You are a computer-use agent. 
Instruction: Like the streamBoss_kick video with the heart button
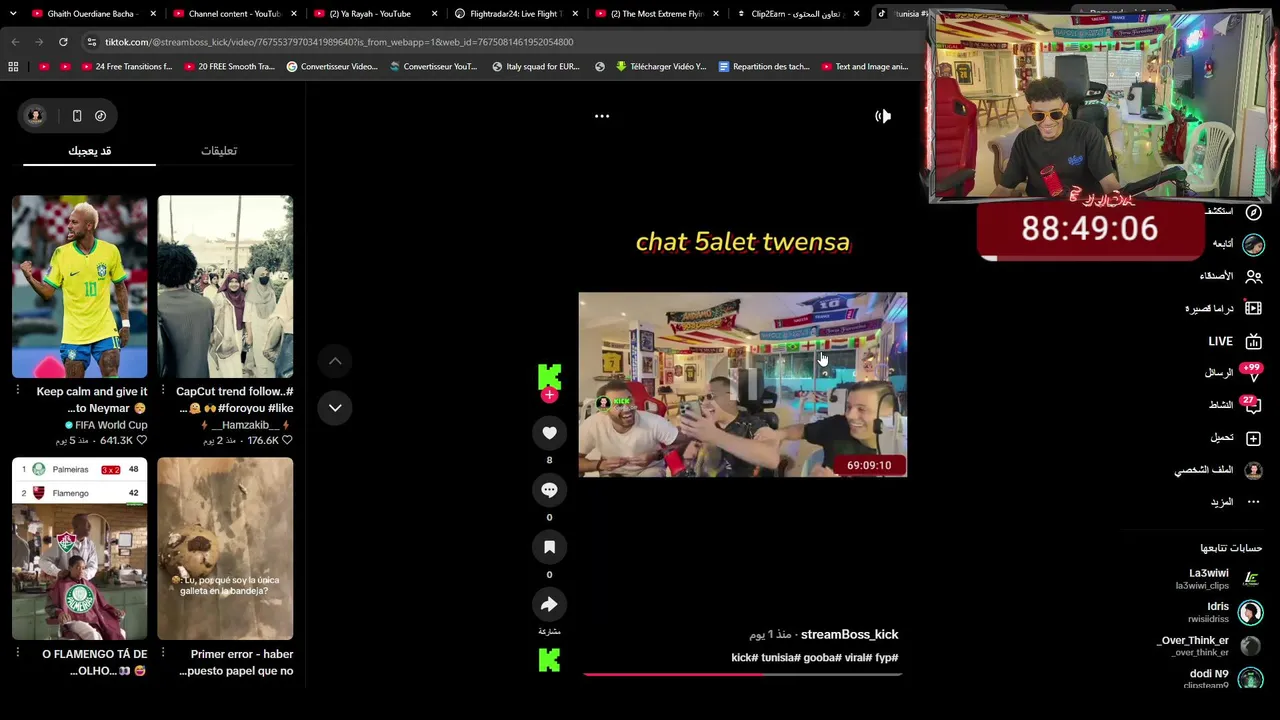tap(549, 433)
